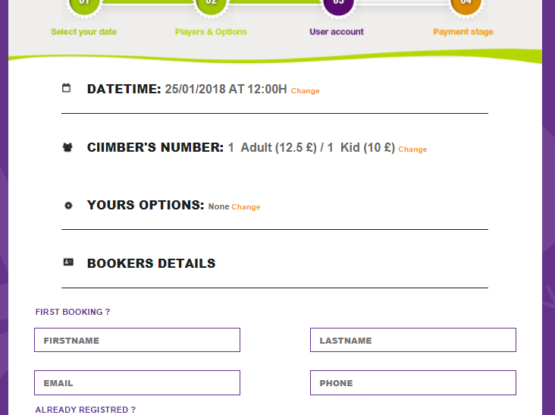Open the Payment stage step label

pyautogui.click(x=463, y=32)
